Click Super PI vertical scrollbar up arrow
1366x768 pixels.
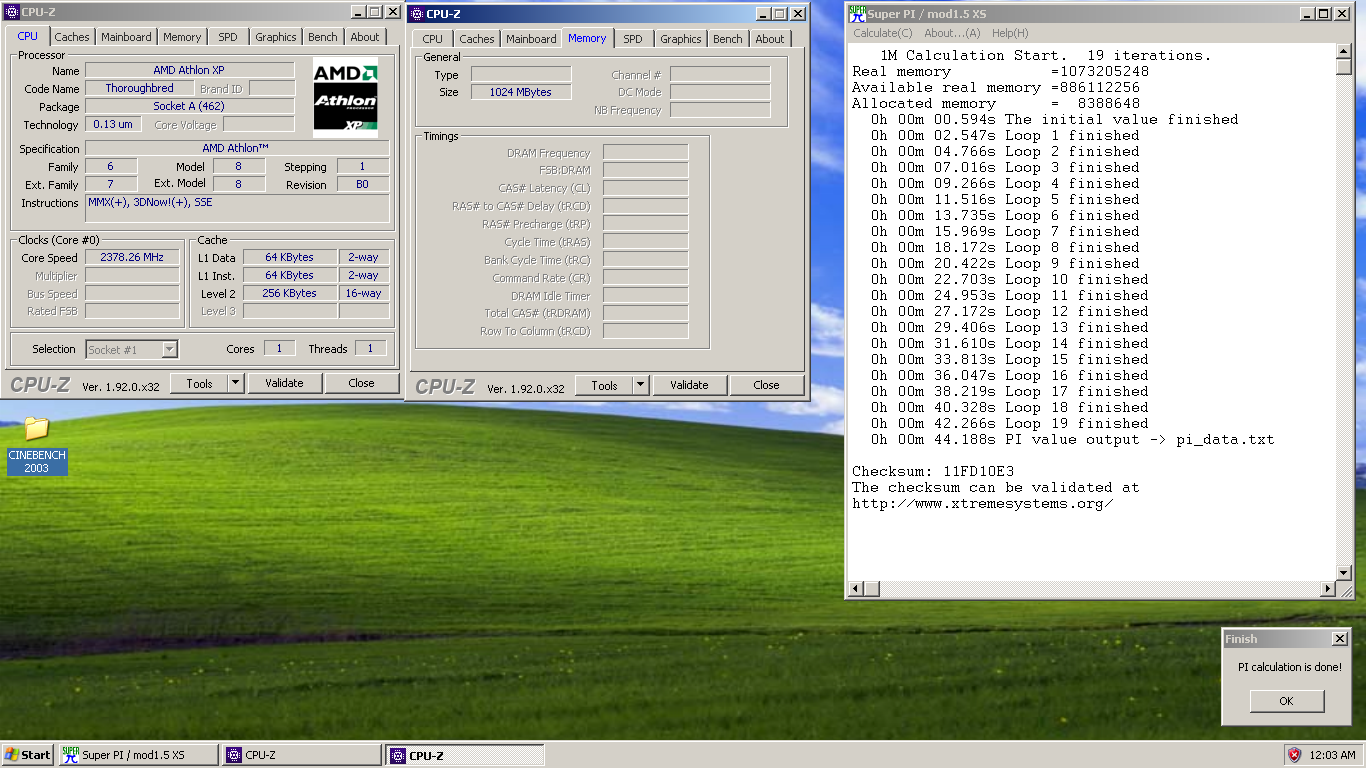click(x=1344, y=51)
